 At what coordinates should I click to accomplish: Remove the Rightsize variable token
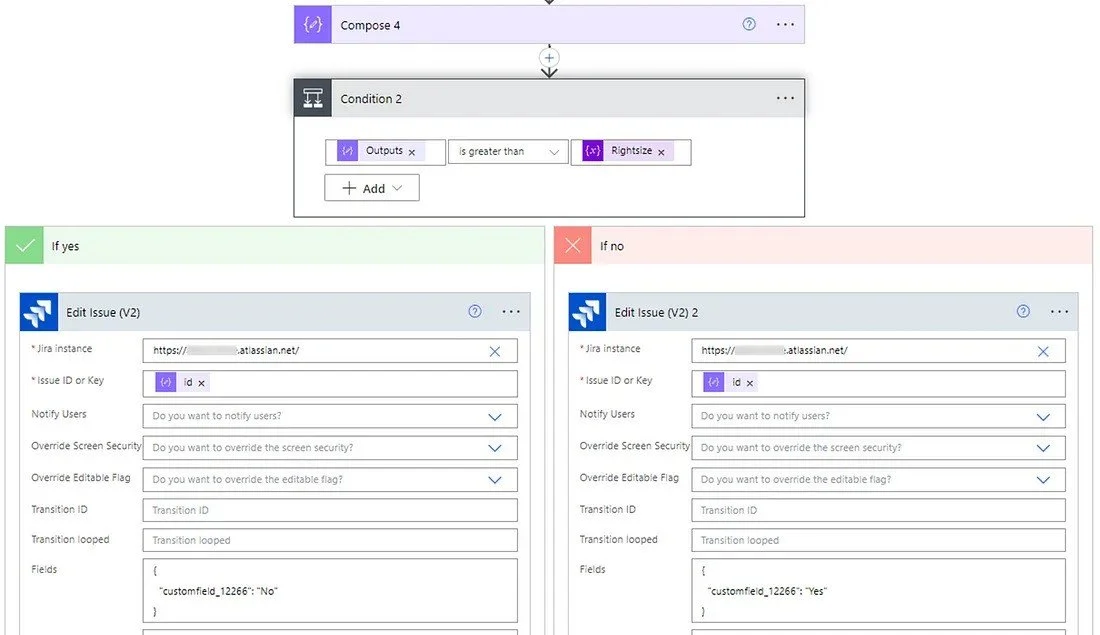661,152
